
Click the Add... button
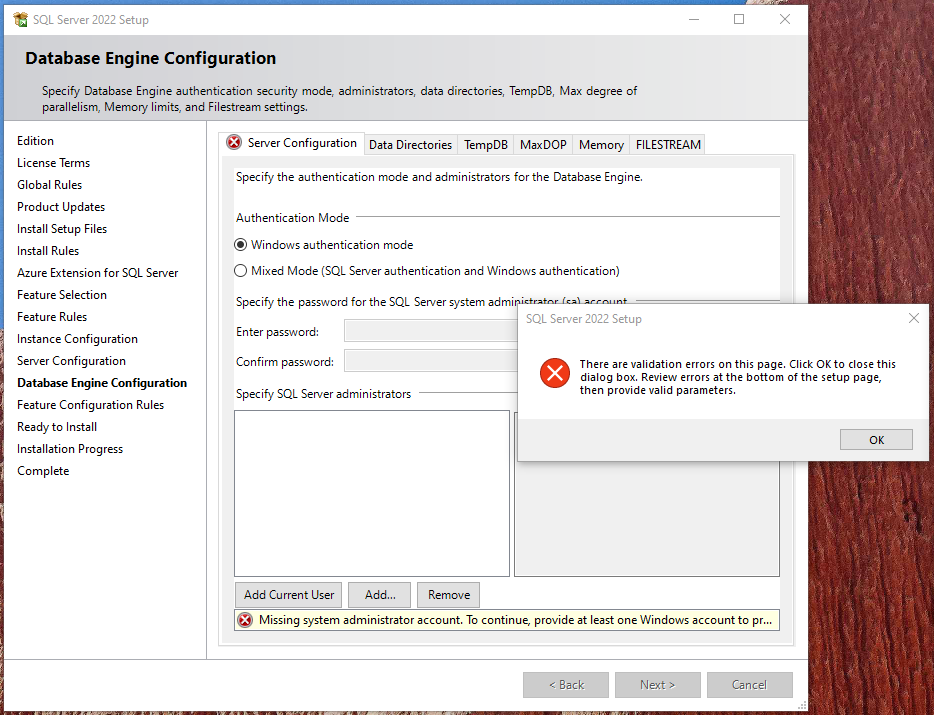pyautogui.click(x=380, y=595)
